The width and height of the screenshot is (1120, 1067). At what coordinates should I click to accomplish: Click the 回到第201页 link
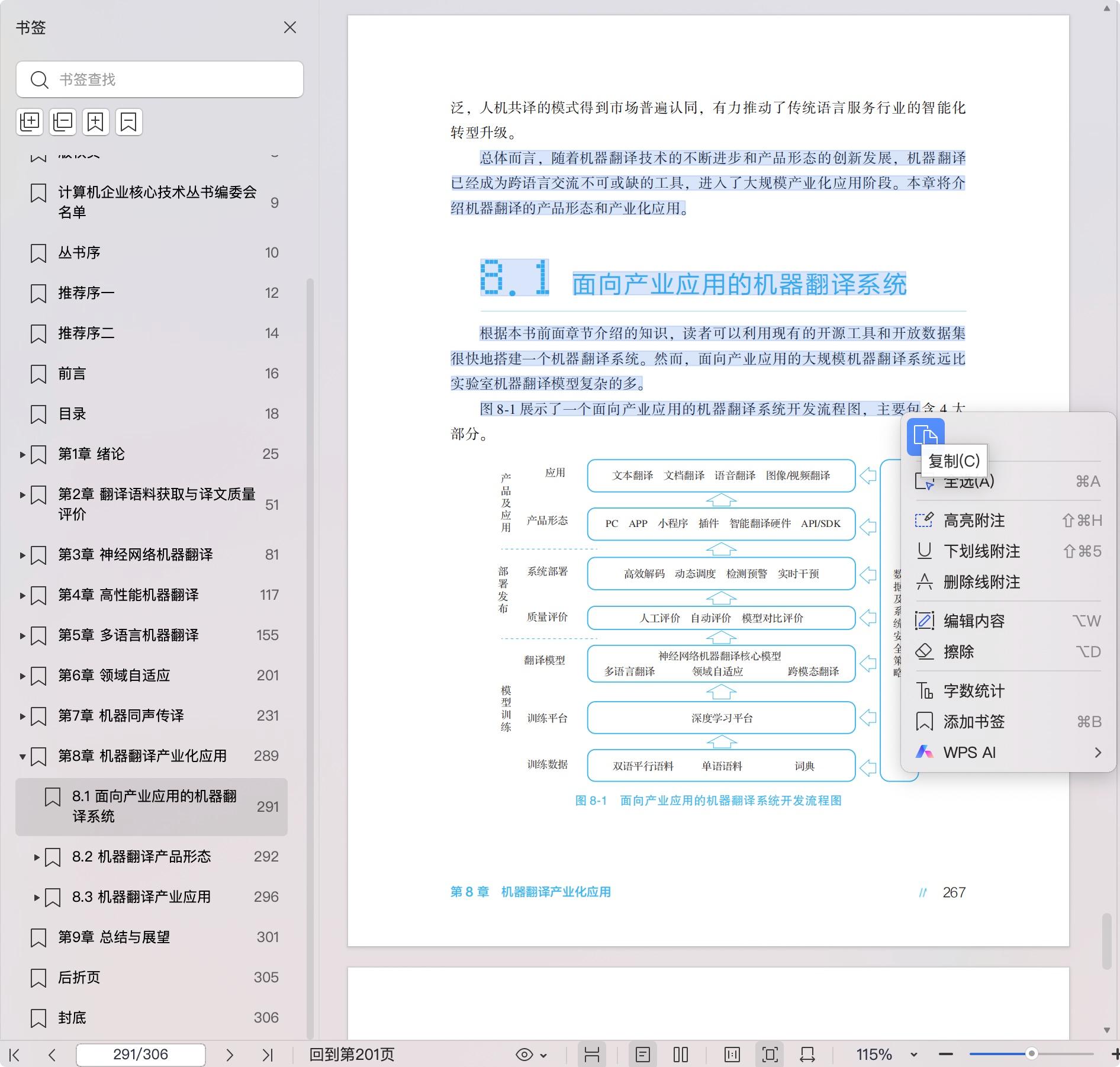pyautogui.click(x=352, y=1055)
